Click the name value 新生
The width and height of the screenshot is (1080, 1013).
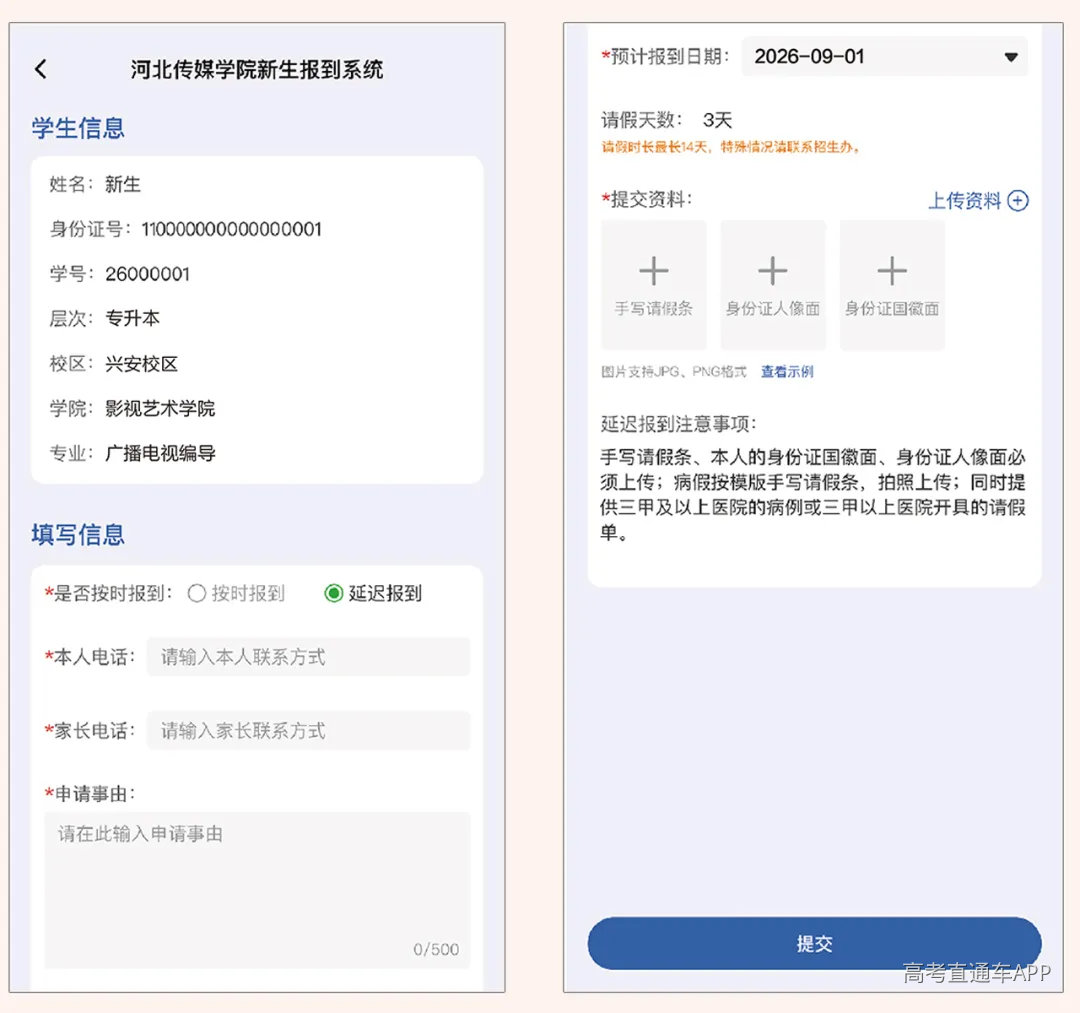(x=123, y=185)
